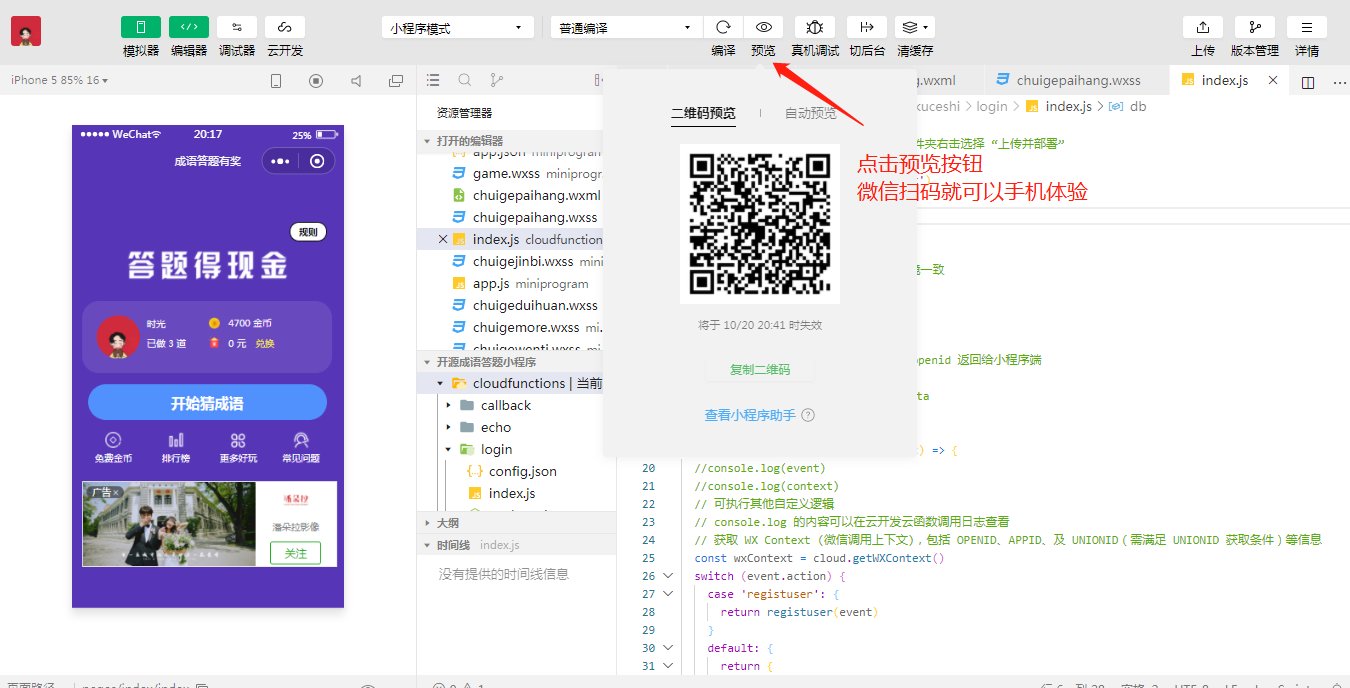The width and height of the screenshot is (1350, 688).
Task: Start real device debugging
Action: 815,27
